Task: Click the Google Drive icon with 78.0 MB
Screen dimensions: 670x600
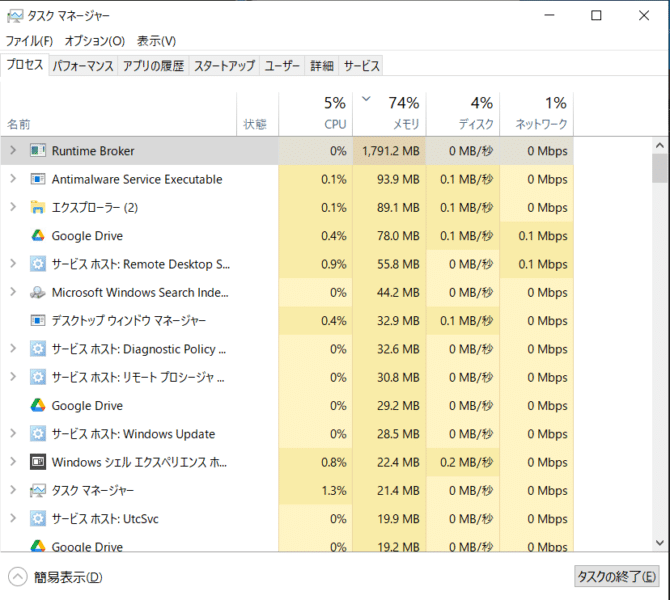Action: coord(38,235)
